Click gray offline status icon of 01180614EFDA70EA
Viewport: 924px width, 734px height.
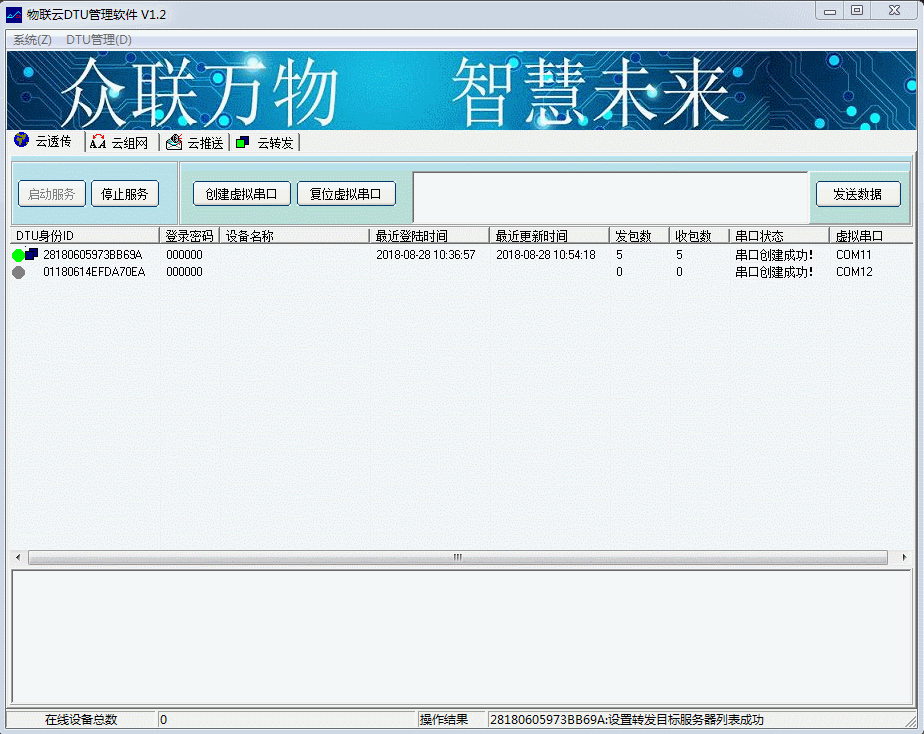pyautogui.click(x=19, y=272)
